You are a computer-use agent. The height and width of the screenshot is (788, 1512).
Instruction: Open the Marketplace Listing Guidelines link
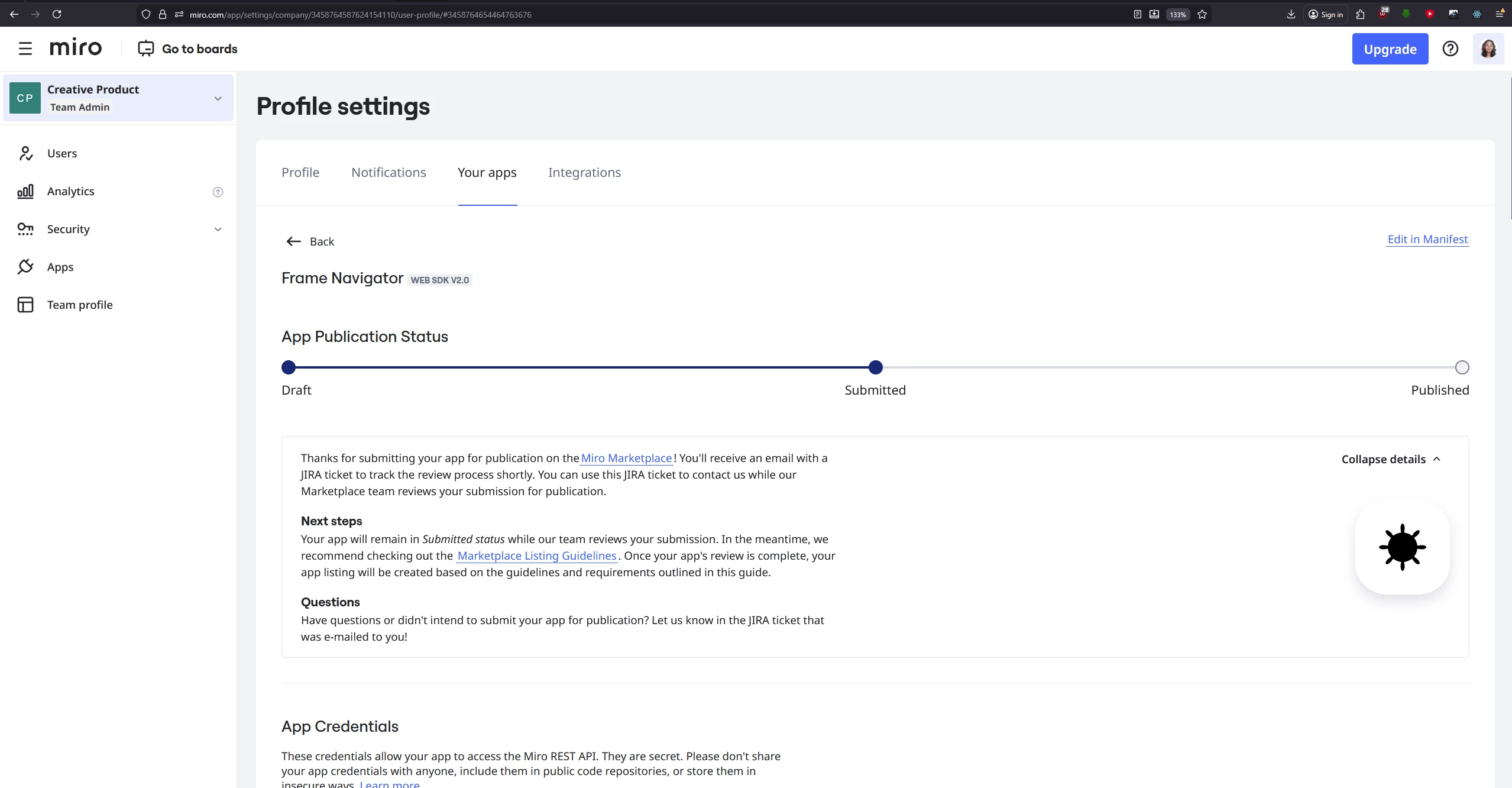[x=537, y=556]
